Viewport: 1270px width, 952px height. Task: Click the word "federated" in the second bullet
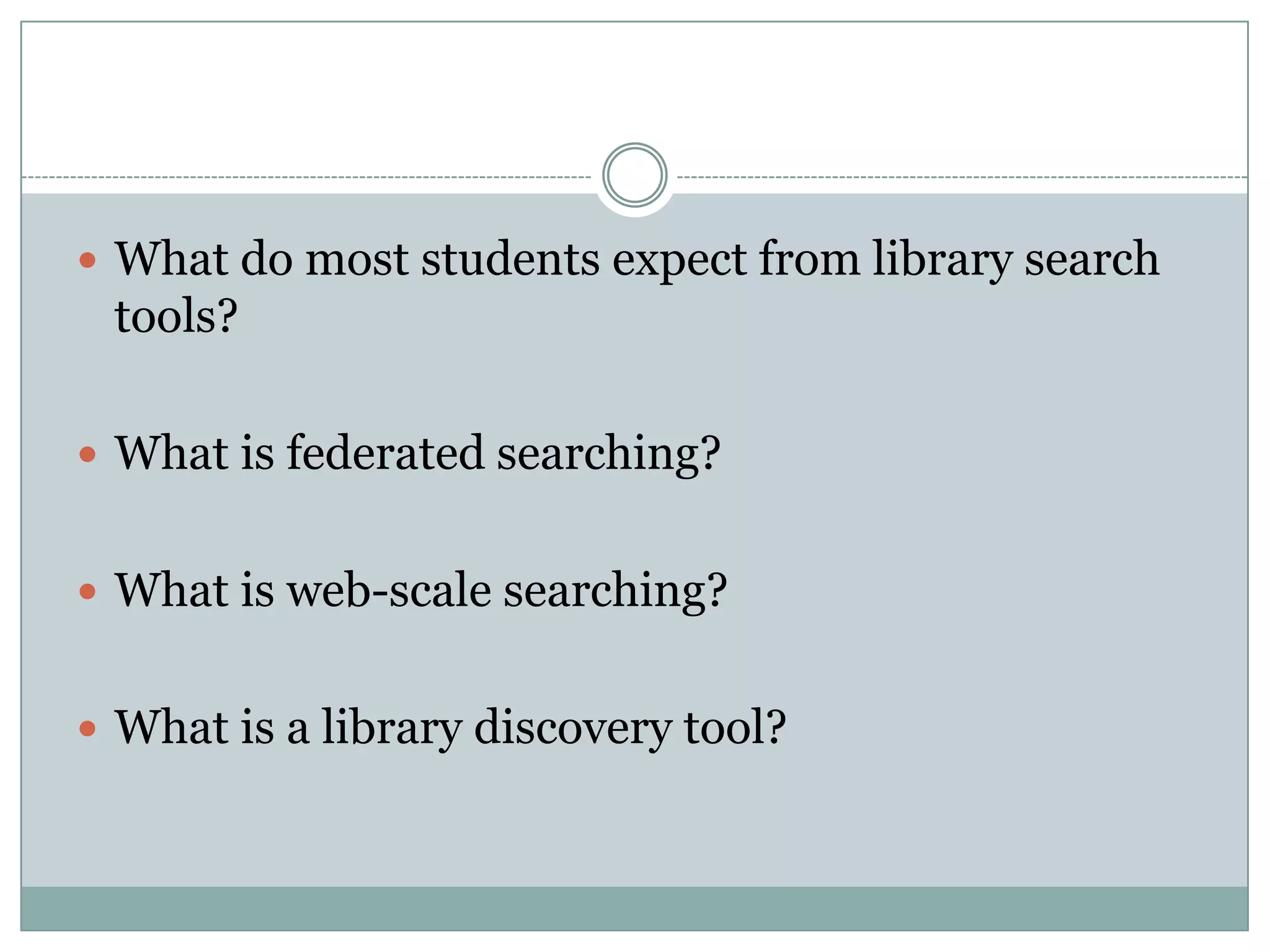[x=384, y=453]
